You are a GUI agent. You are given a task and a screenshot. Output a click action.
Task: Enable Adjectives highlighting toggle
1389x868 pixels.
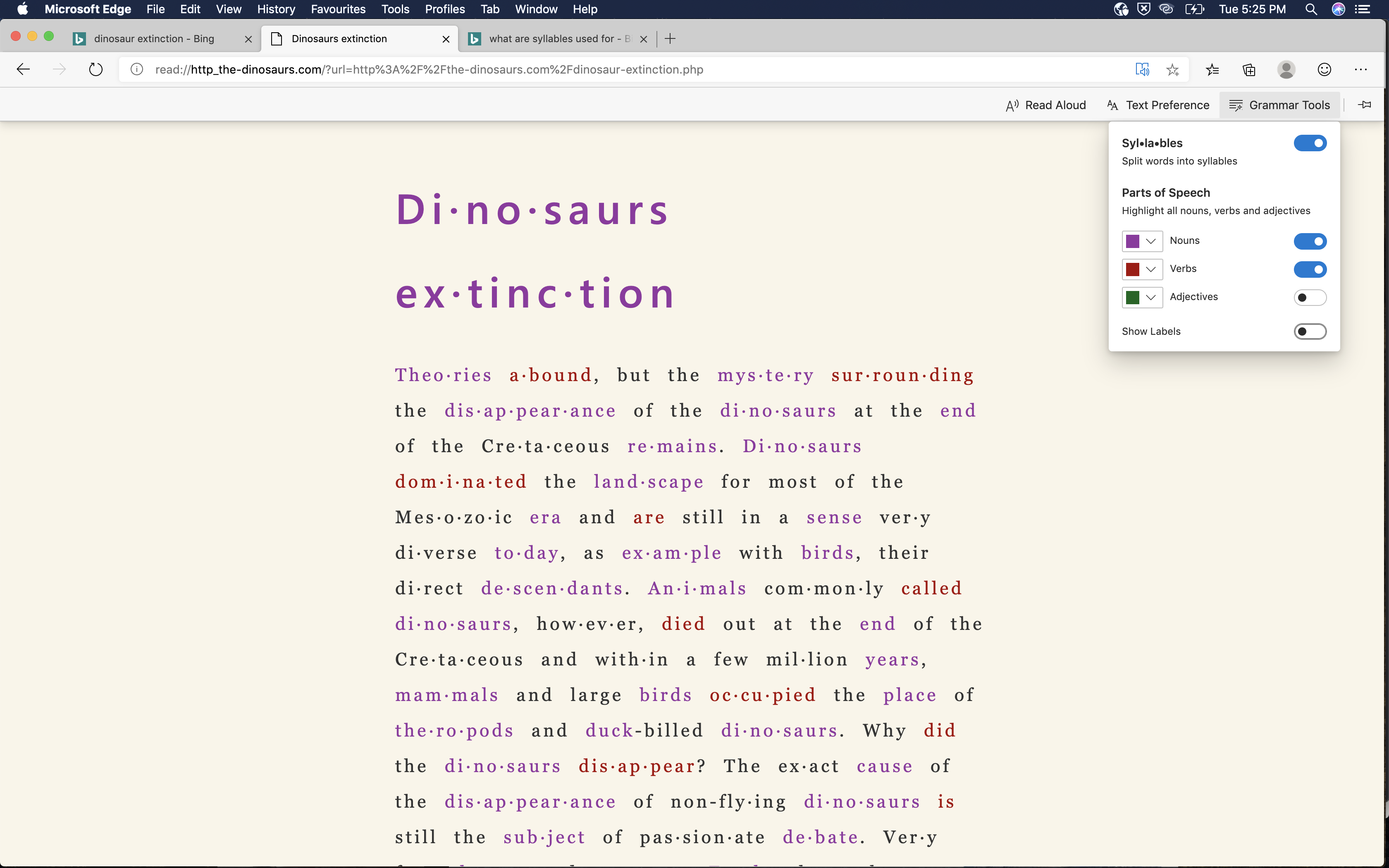1310,297
